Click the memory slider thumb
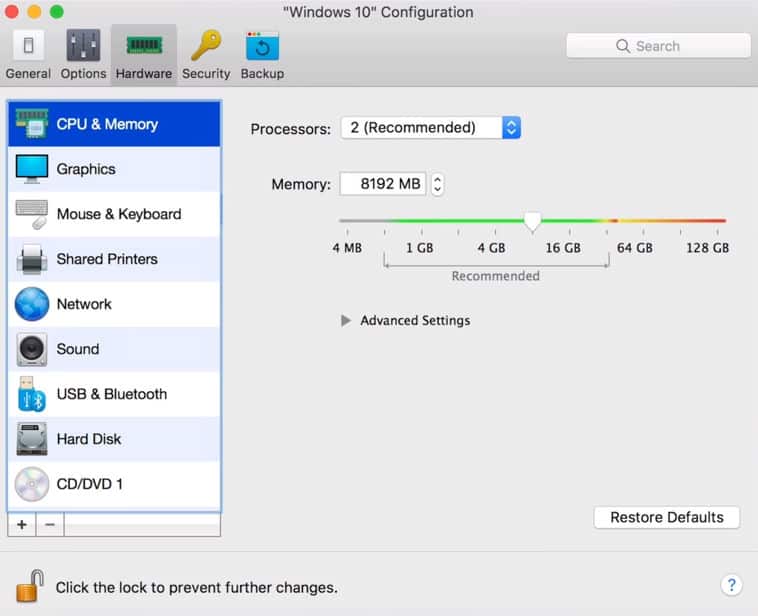Viewport: 758px width, 616px height. click(532, 222)
